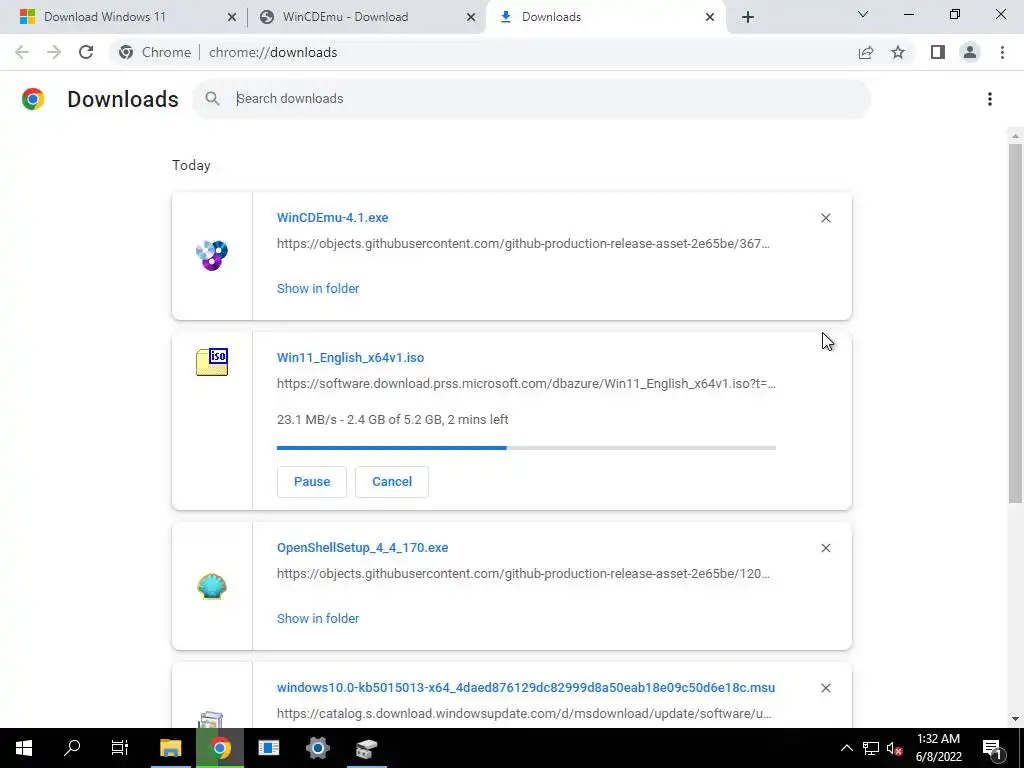Image resolution: width=1024 pixels, height=768 pixels.
Task: Click the forward navigation arrow
Action: pyautogui.click(x=54, y=52)
